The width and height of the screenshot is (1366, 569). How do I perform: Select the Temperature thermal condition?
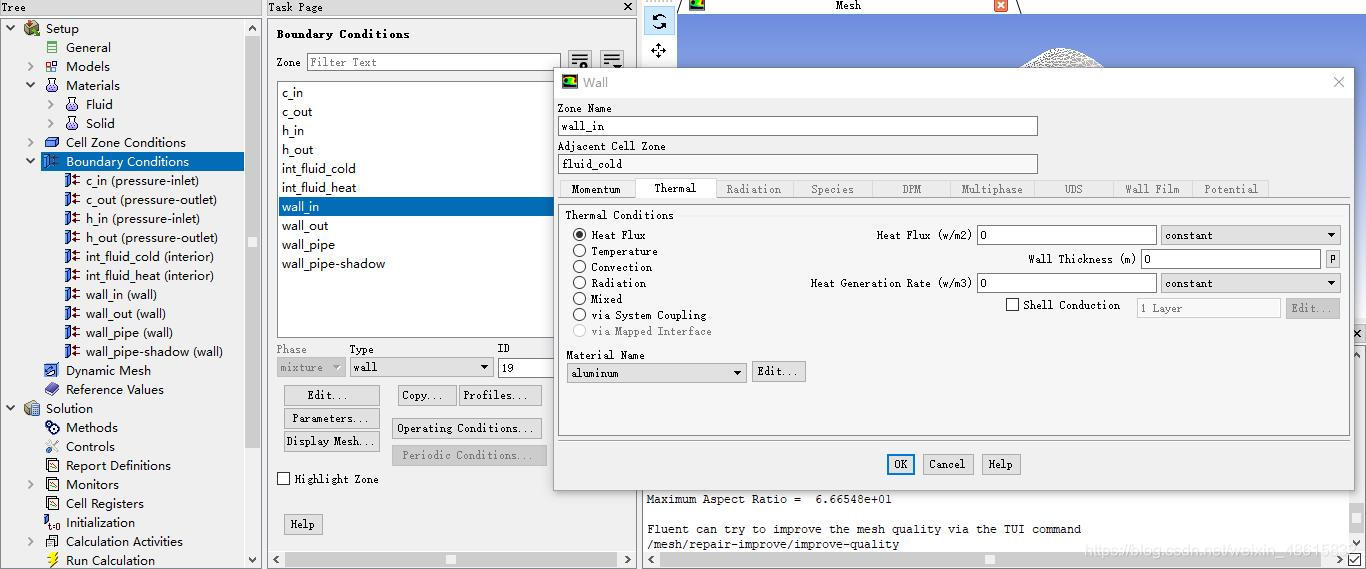point(580,251)
